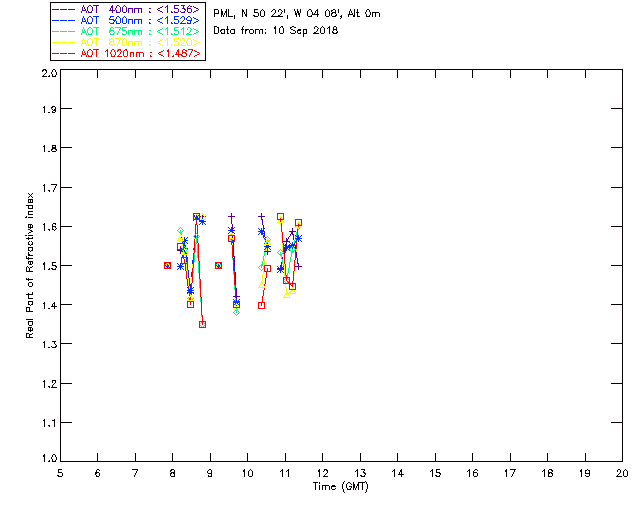
Task: Click the x-axis tick label 18
Action: pyautogui.click(x=547, y=473)
